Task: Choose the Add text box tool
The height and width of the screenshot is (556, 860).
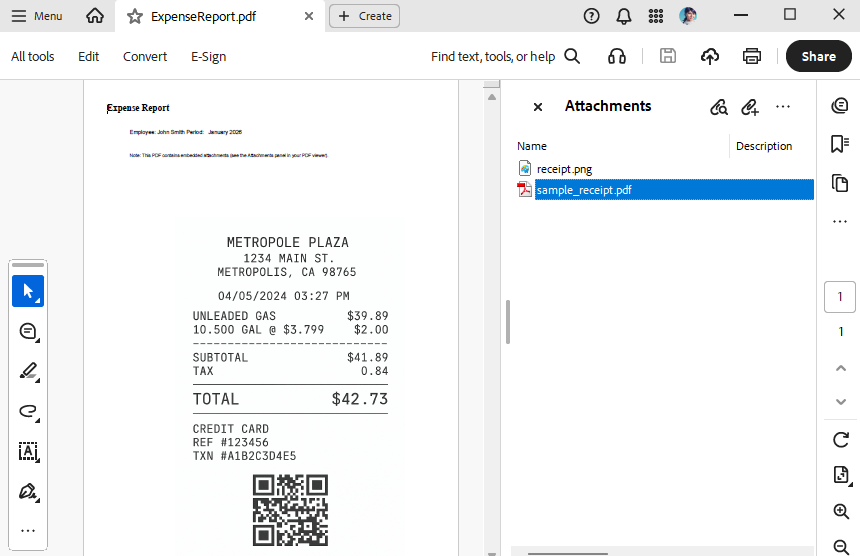Action: coord(28,452)
